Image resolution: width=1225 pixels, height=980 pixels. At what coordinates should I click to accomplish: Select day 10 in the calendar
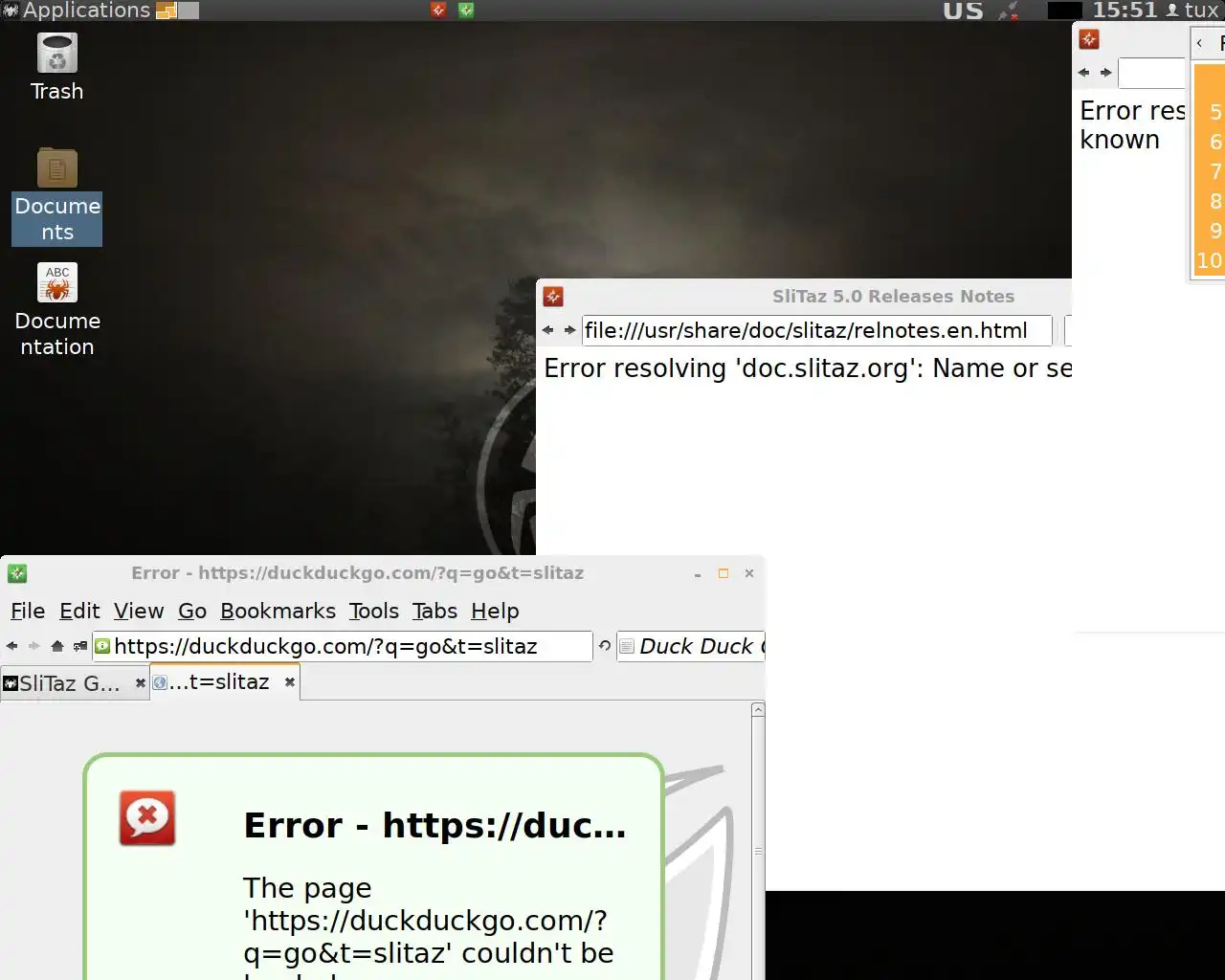(x=1210, y=260)
